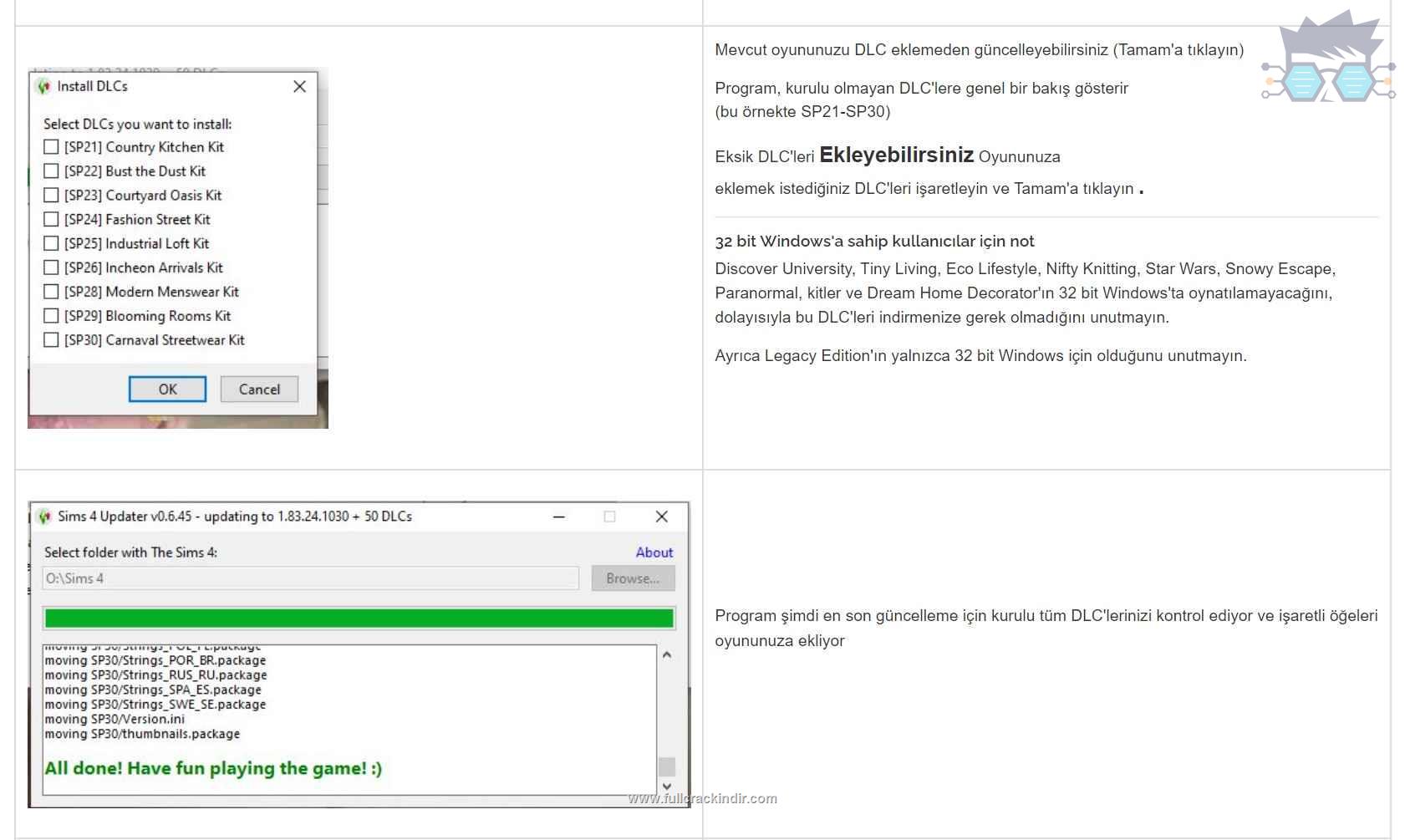Click the bold word 'Ekleyebilirsiniz'
This screenshot has height=840, width=1405.
click(x=897, y=155)
